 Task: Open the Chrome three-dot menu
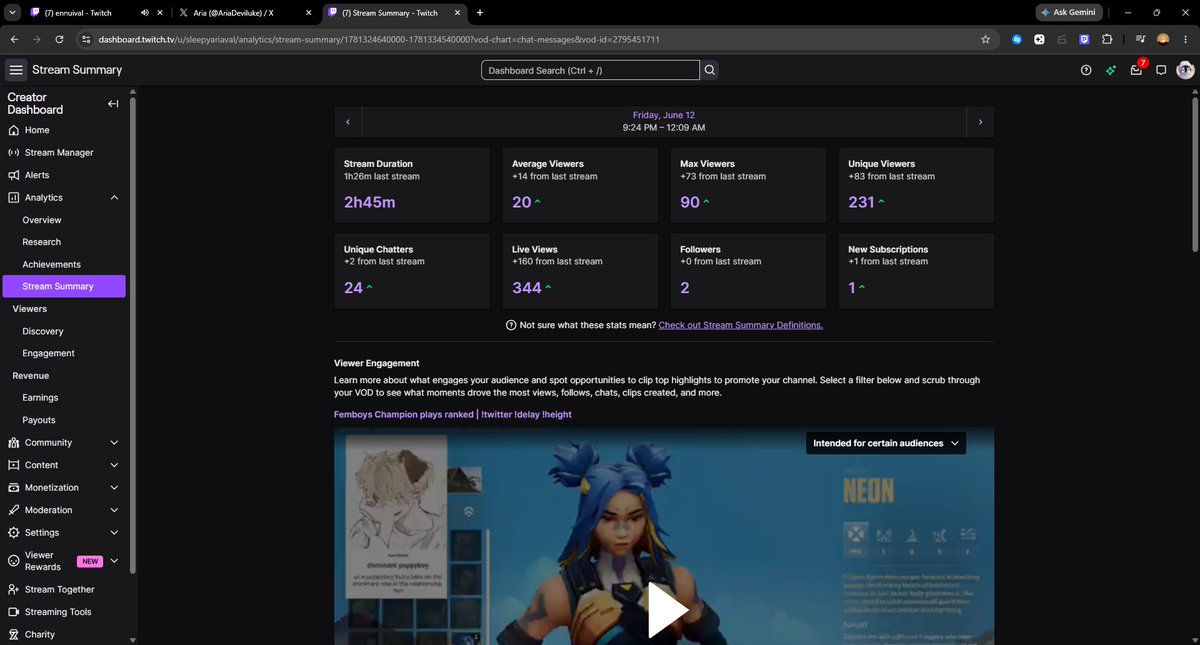pyautogui.click(x=1186, y=39)
